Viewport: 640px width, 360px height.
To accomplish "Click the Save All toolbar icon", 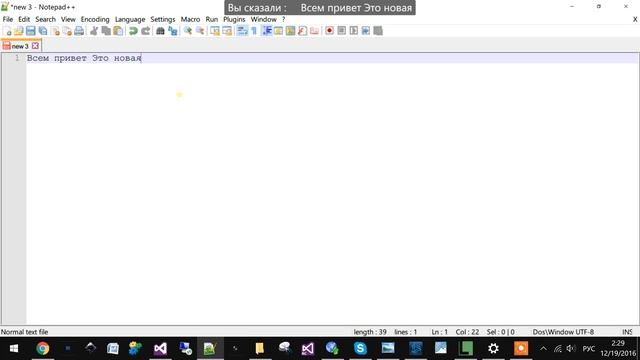I will coord(43,31).
